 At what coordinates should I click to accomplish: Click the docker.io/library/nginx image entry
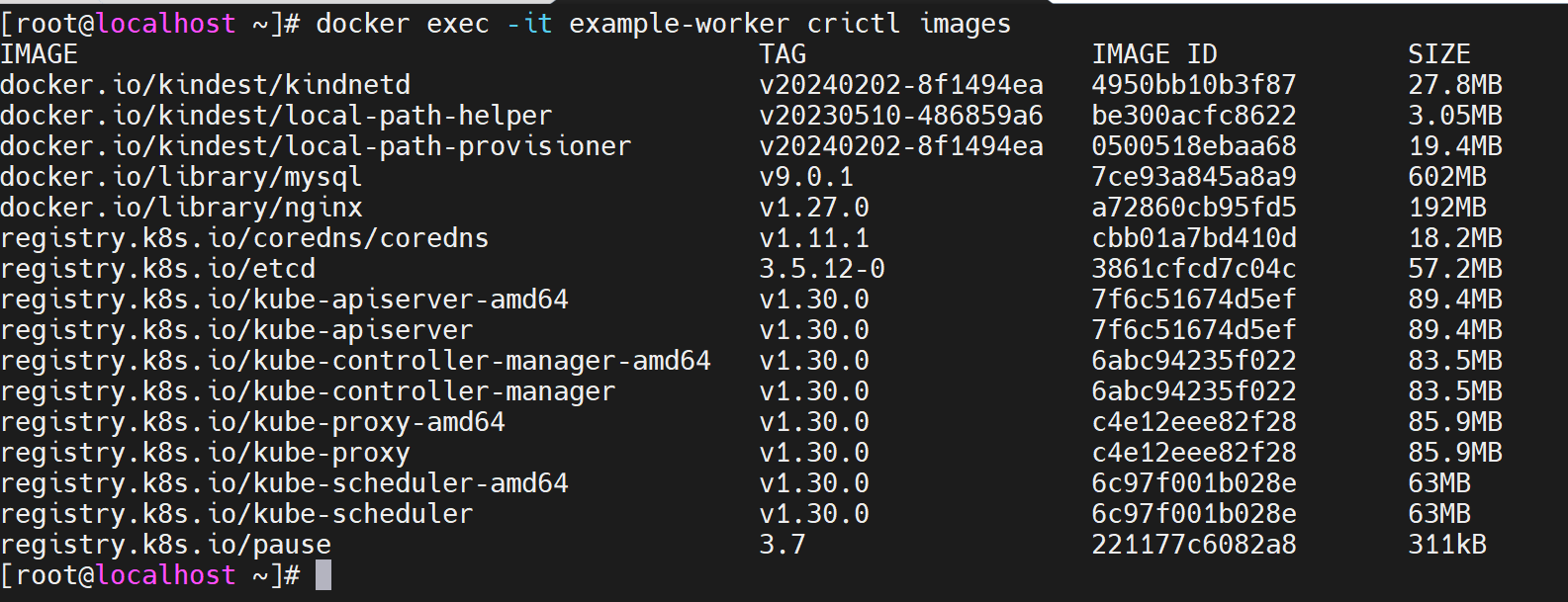tap(181, 208)
